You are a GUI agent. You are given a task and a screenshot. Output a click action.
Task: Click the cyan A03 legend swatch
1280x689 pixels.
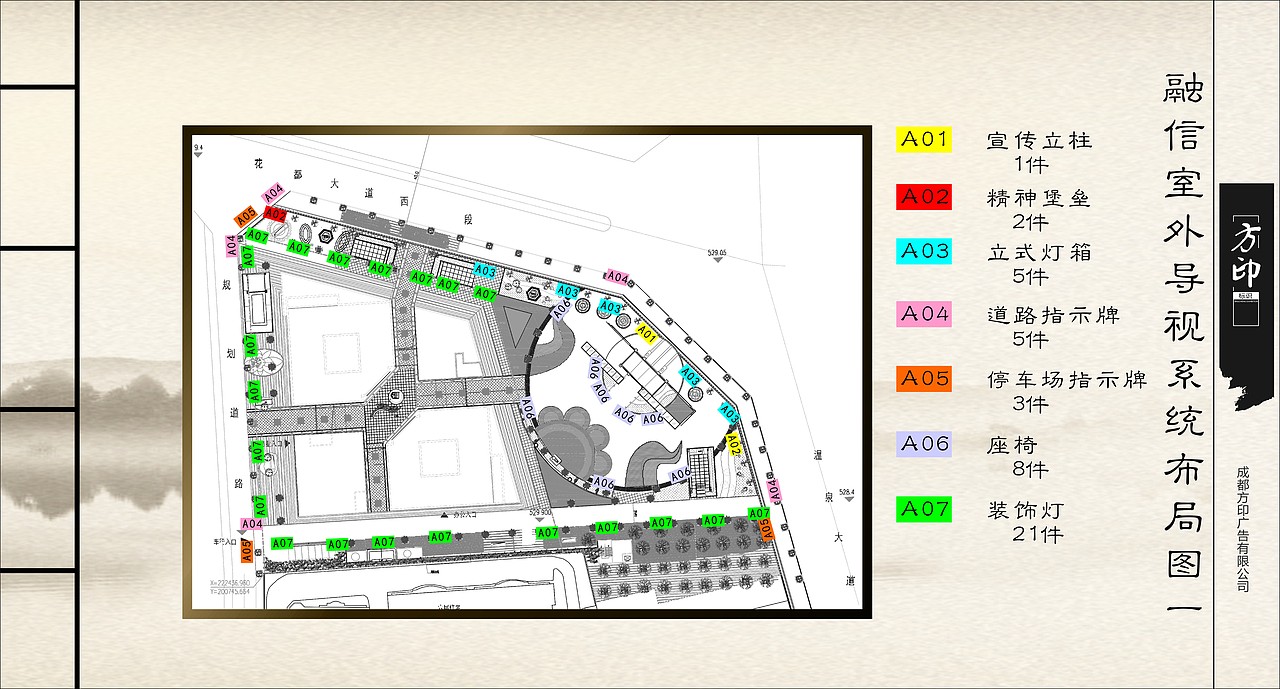coord(924,251)
